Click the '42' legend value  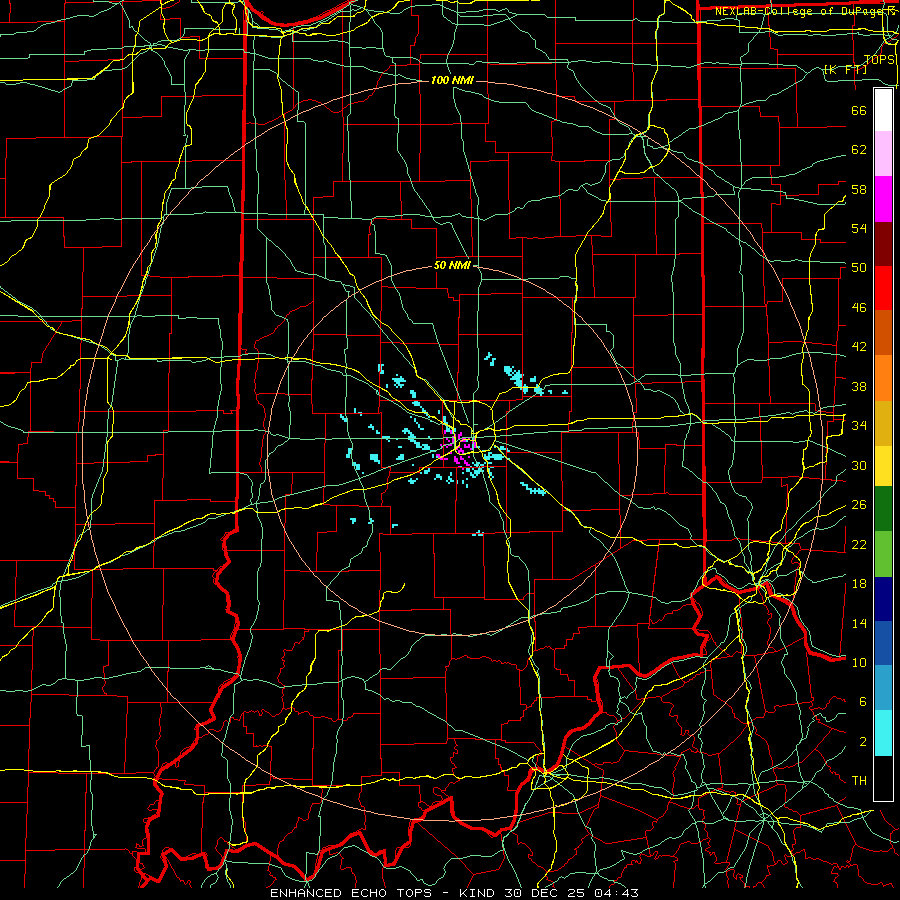click(x=859, y=347)
